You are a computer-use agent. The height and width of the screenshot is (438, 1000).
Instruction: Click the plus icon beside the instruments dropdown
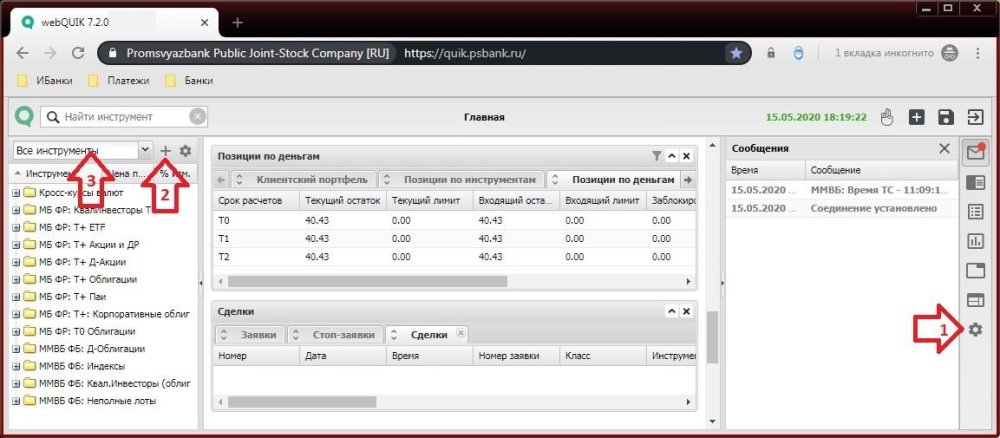pos(166,150)
